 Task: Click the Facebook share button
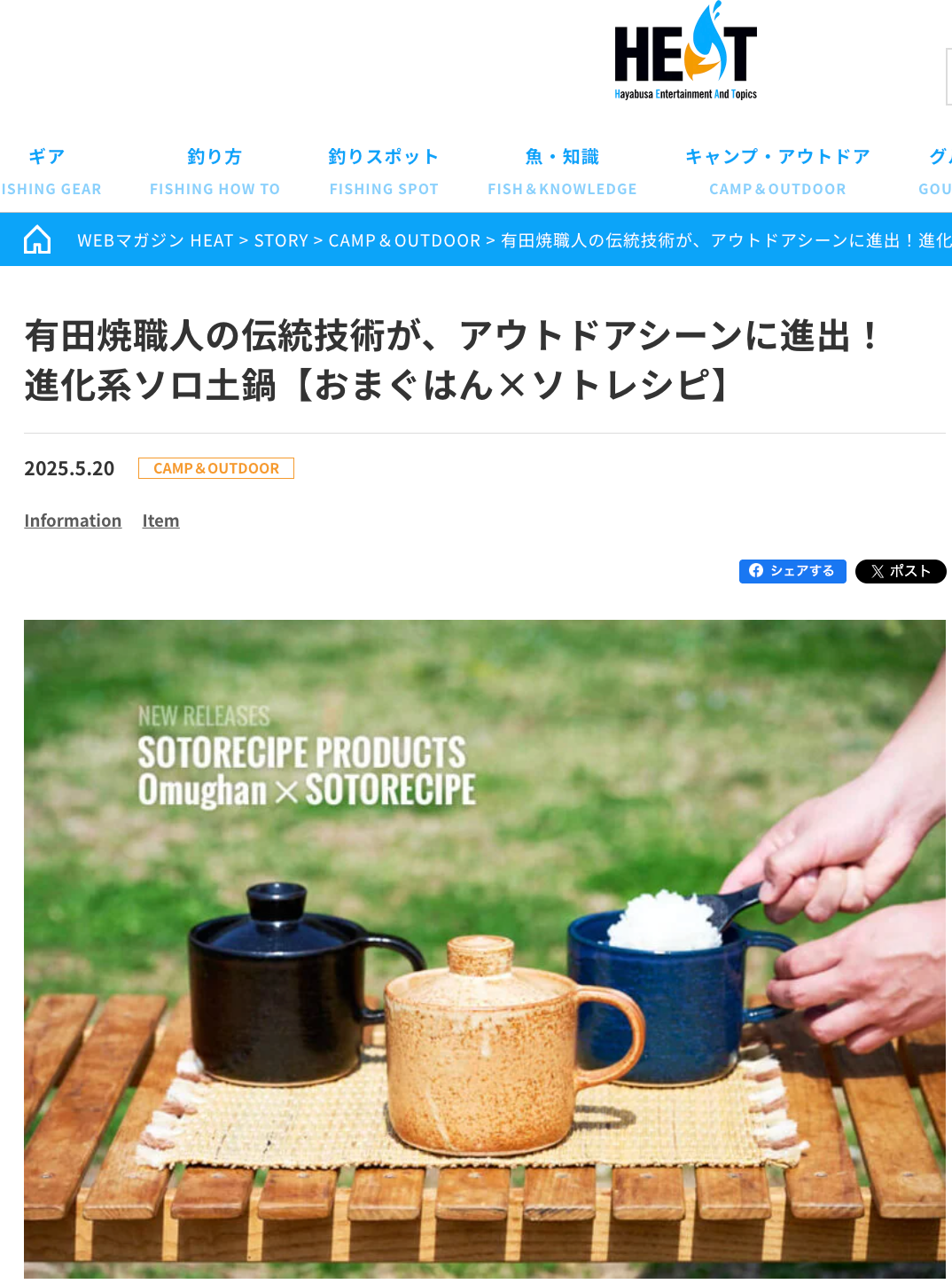[792, 571]
